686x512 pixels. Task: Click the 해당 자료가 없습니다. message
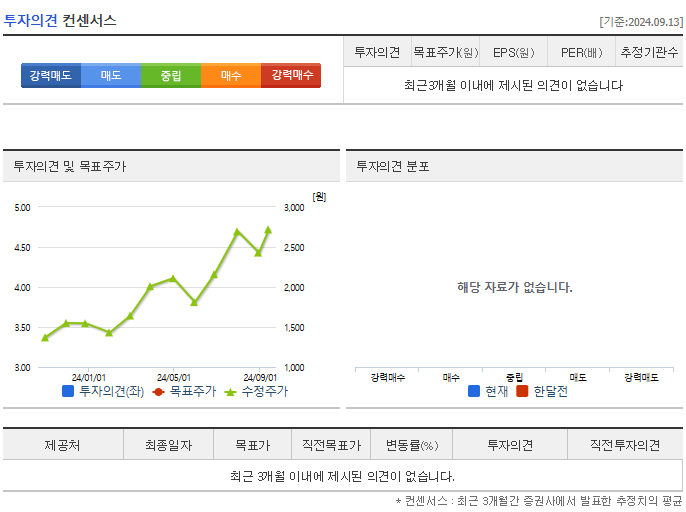(515, 288)
